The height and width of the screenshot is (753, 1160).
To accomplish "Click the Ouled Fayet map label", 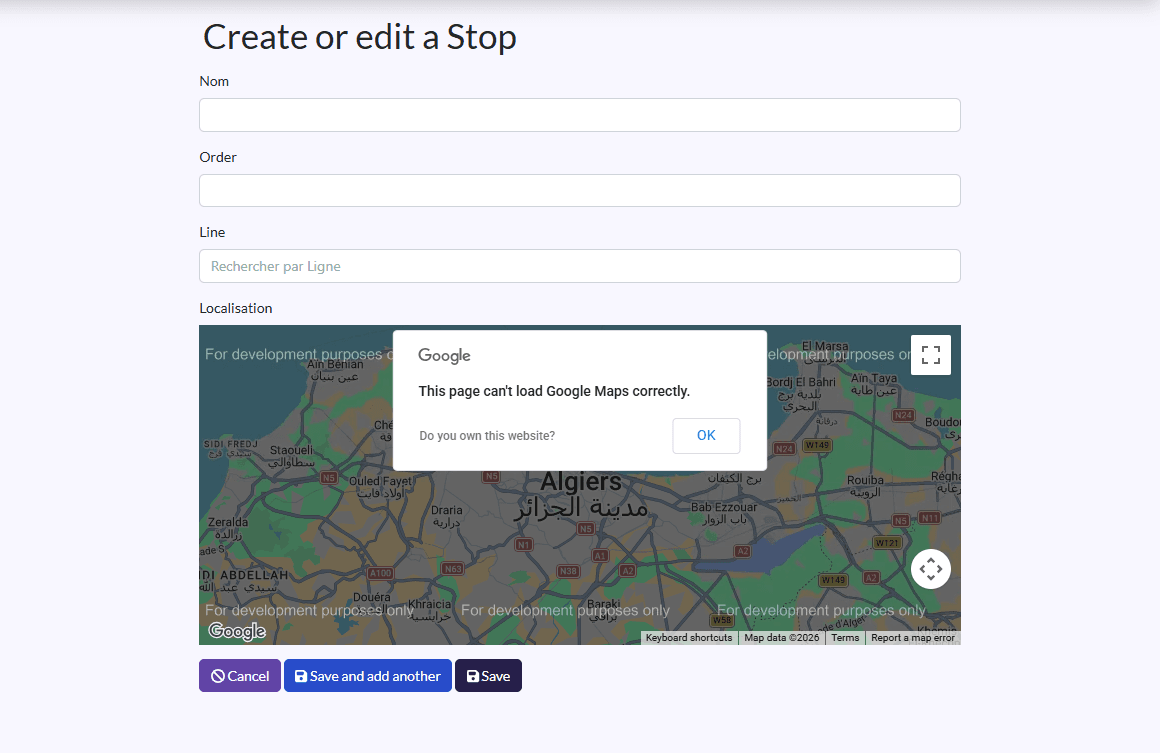I will tap(380, 481).
